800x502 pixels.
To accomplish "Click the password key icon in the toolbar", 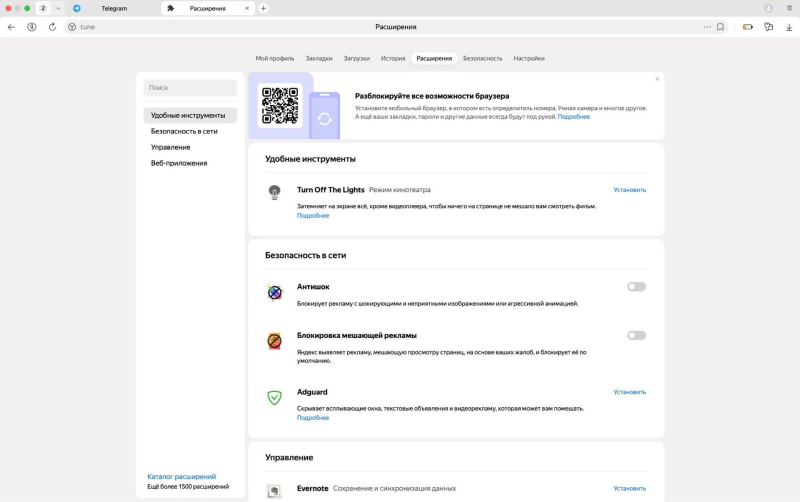I will tap(768, 27).
